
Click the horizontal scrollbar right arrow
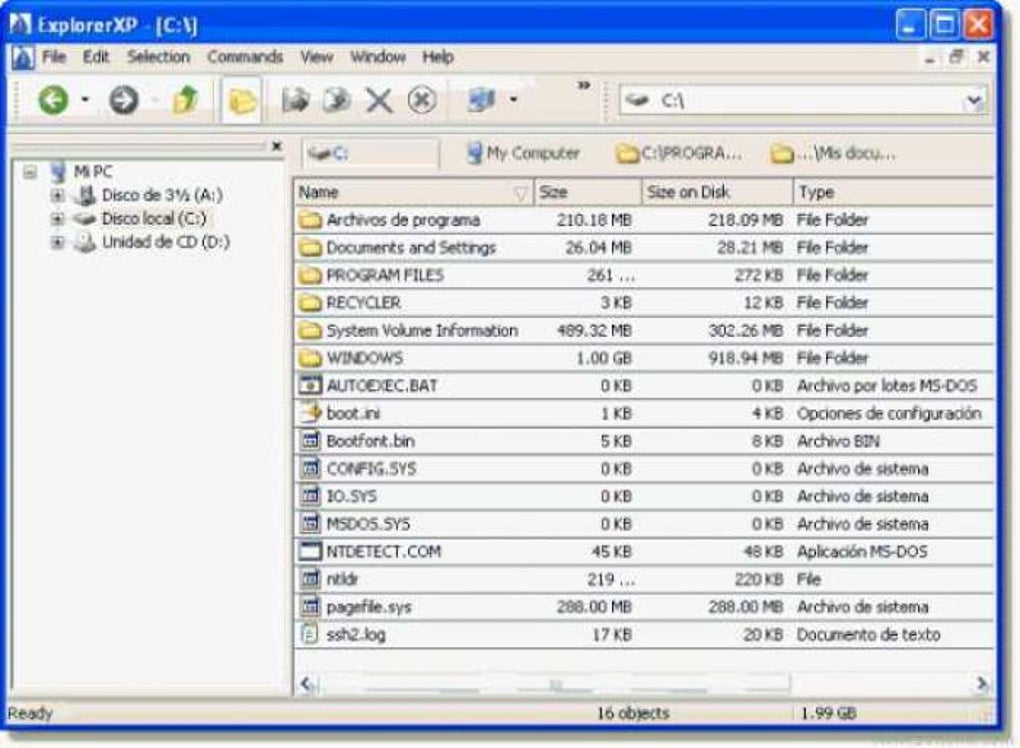[981, 684]
